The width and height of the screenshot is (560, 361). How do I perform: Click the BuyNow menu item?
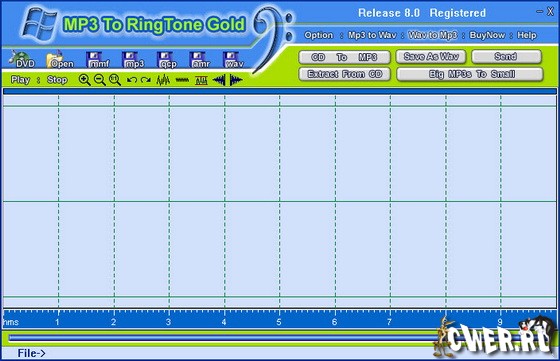point(487,35)
